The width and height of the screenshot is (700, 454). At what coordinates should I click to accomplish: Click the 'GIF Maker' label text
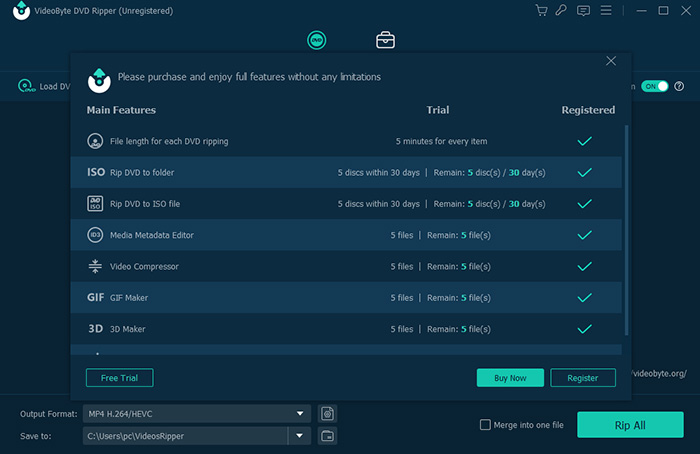coord(129,298)
